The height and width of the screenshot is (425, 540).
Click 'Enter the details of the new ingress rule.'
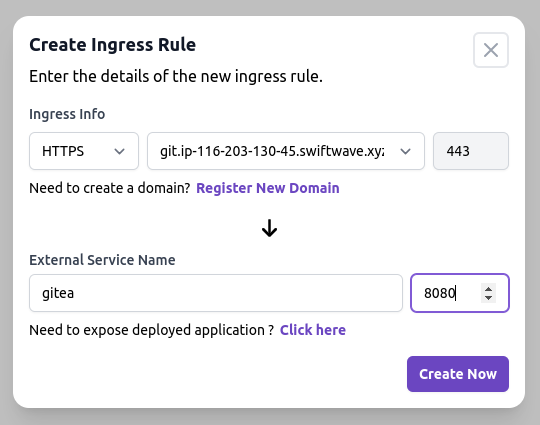(x=176, y=76)
